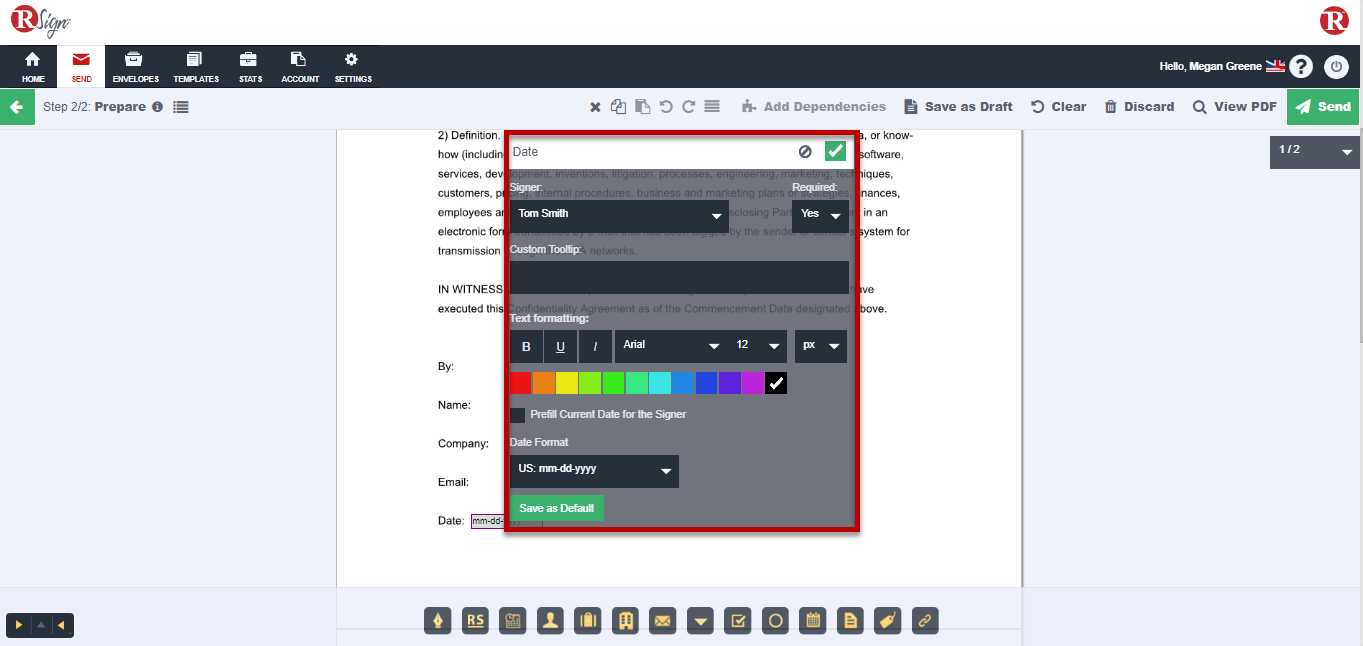Select the Signature pen field tool

pos(438,621)
